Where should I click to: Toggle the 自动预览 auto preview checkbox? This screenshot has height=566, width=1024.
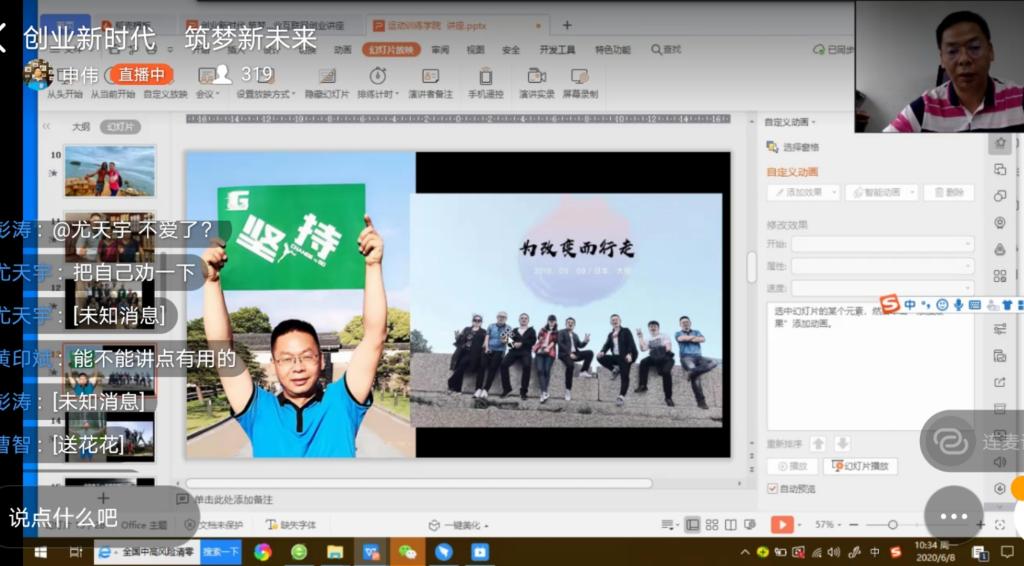pyautogui.click(x=772, y=489)
